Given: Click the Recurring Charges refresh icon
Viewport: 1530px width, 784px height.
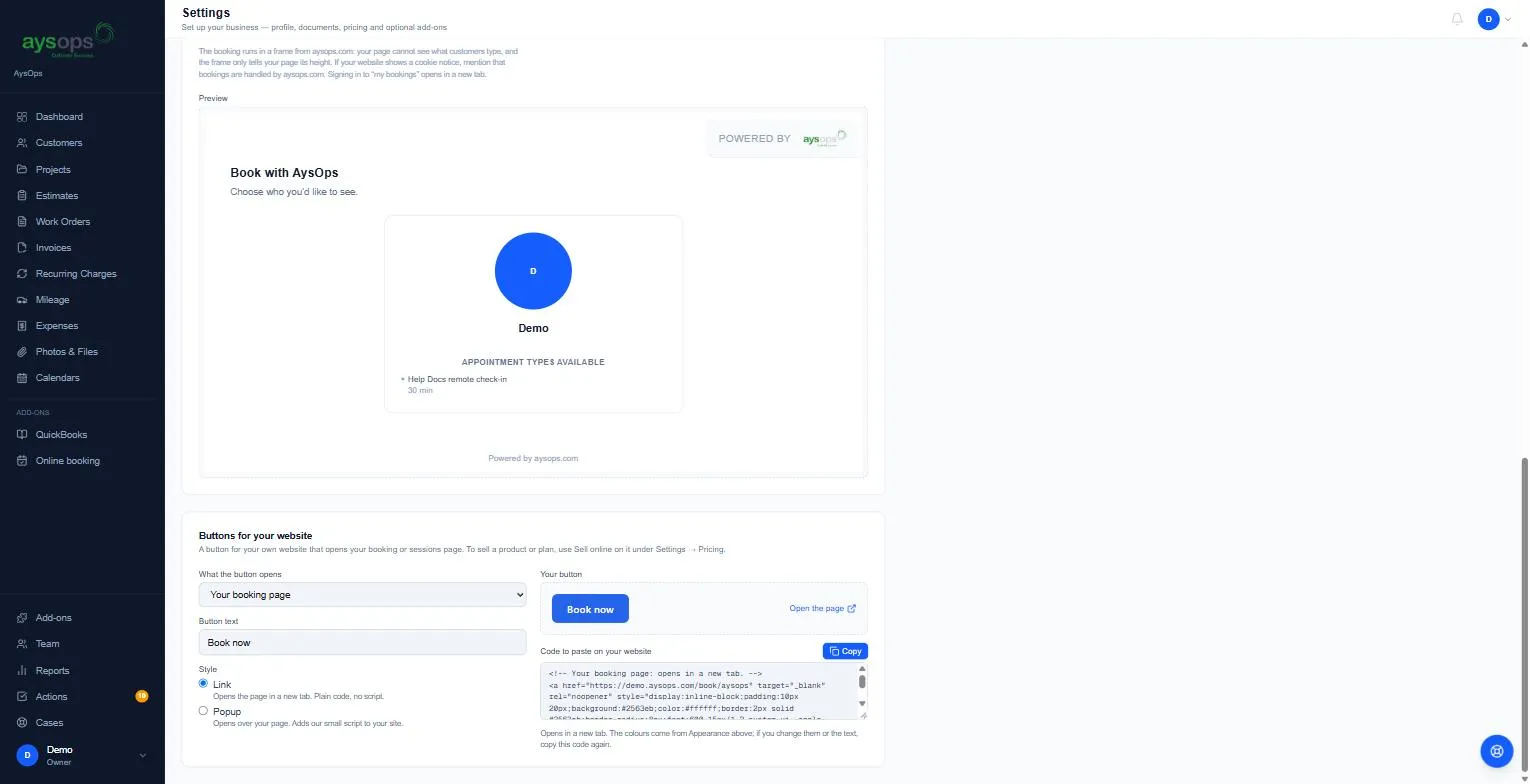Looking at the screenshot, I should [x=22, y=274].
